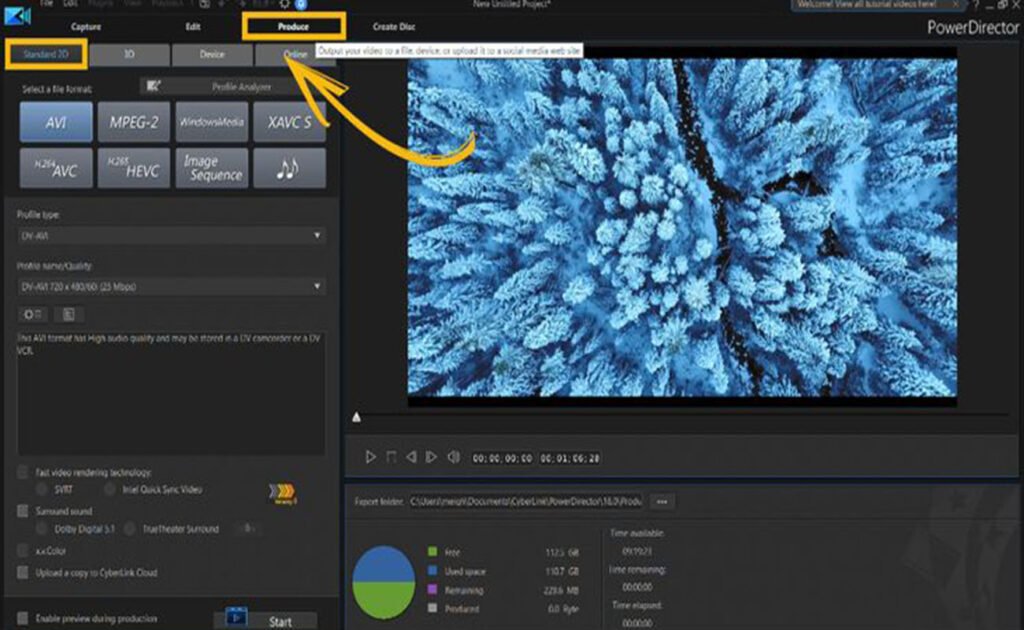Select the WindowsMedia file format
This screenshot has height=630, width=1024.
pos(212,121)
